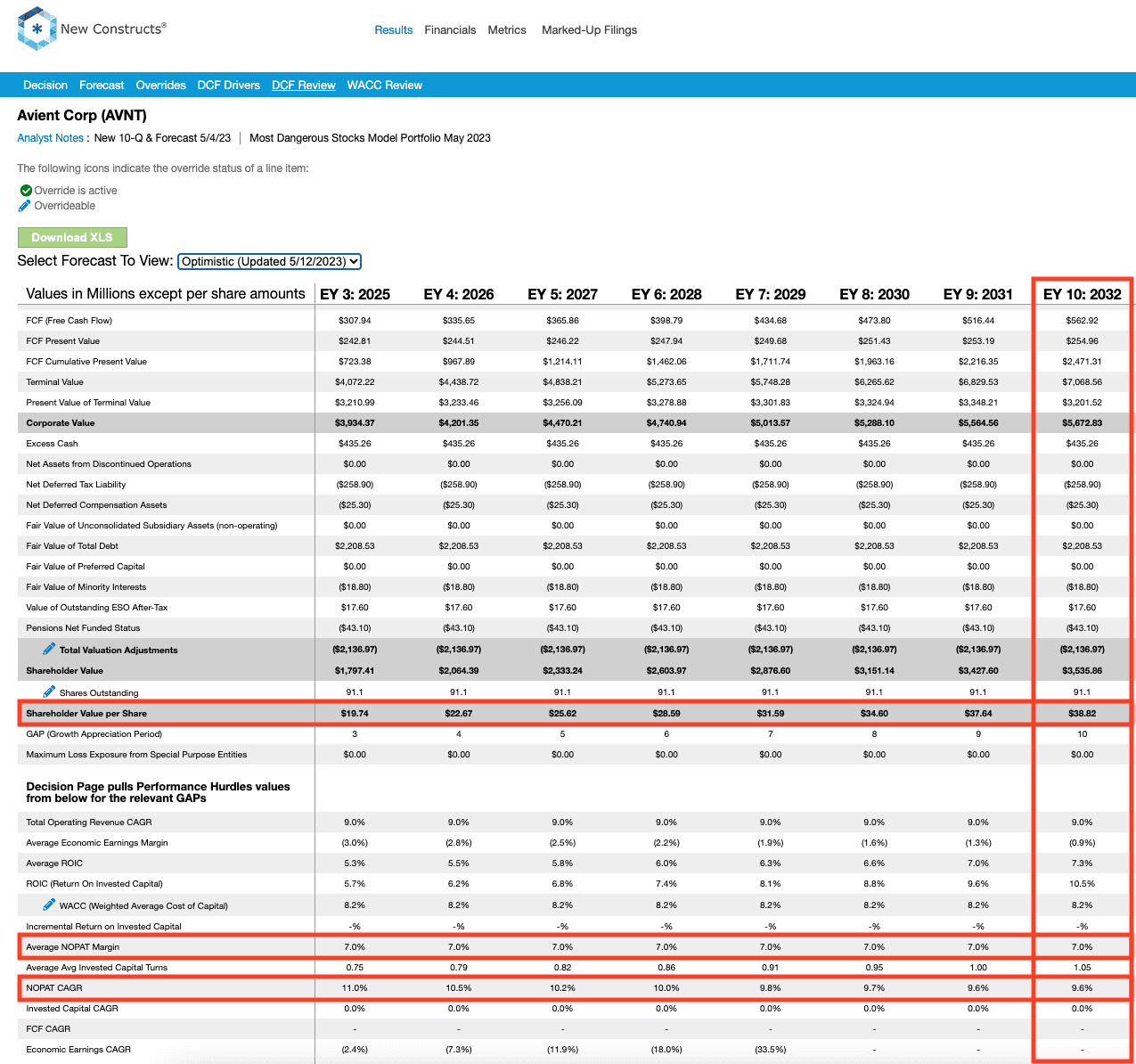
Task: Open the Results top menu
Action: coord(393,30)
